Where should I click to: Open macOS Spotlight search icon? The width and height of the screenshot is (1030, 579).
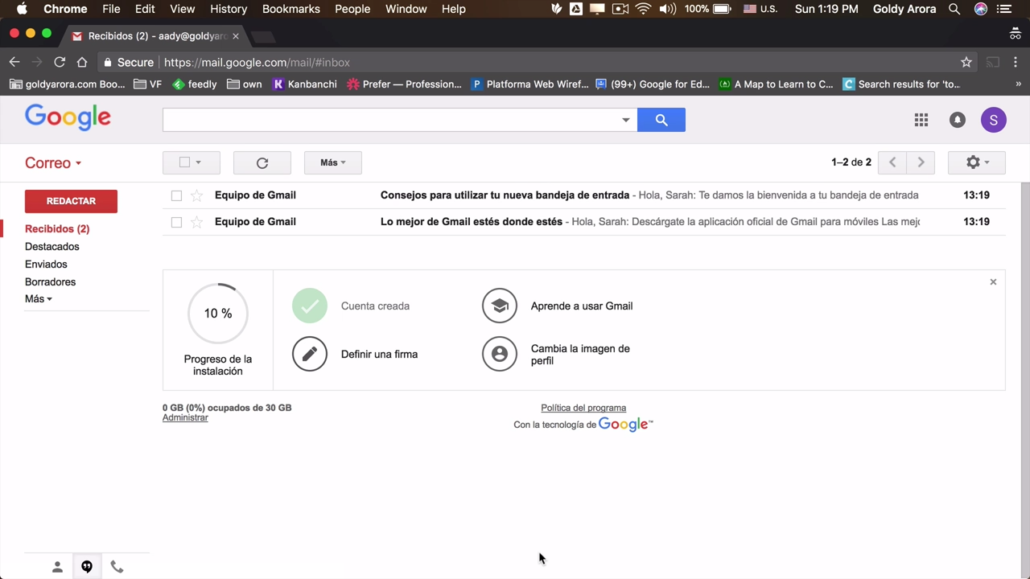[954, 9]
